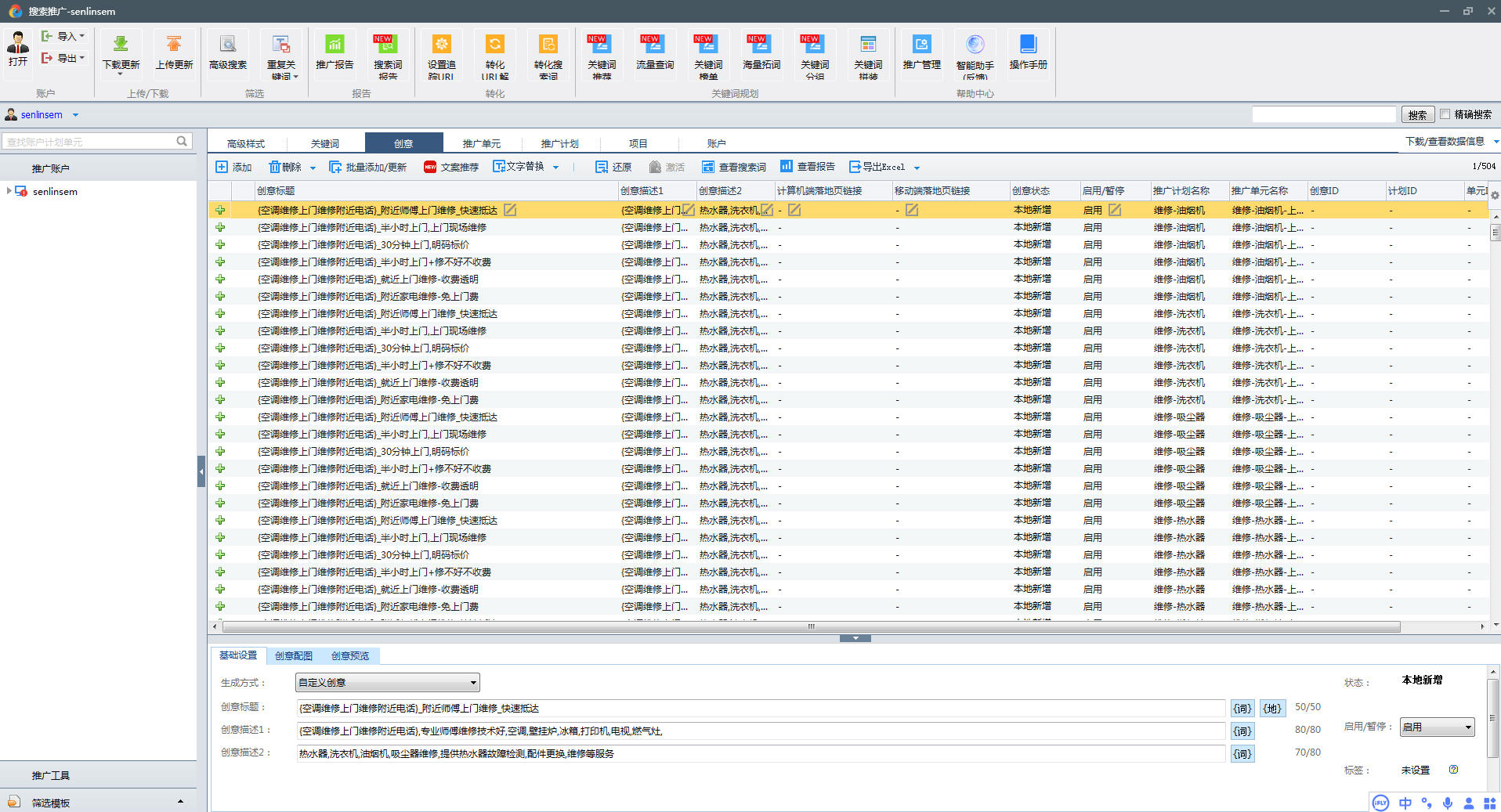1501x812 pixels.
Task: Click the 下载更新 download icon
Action: point(121,45)
